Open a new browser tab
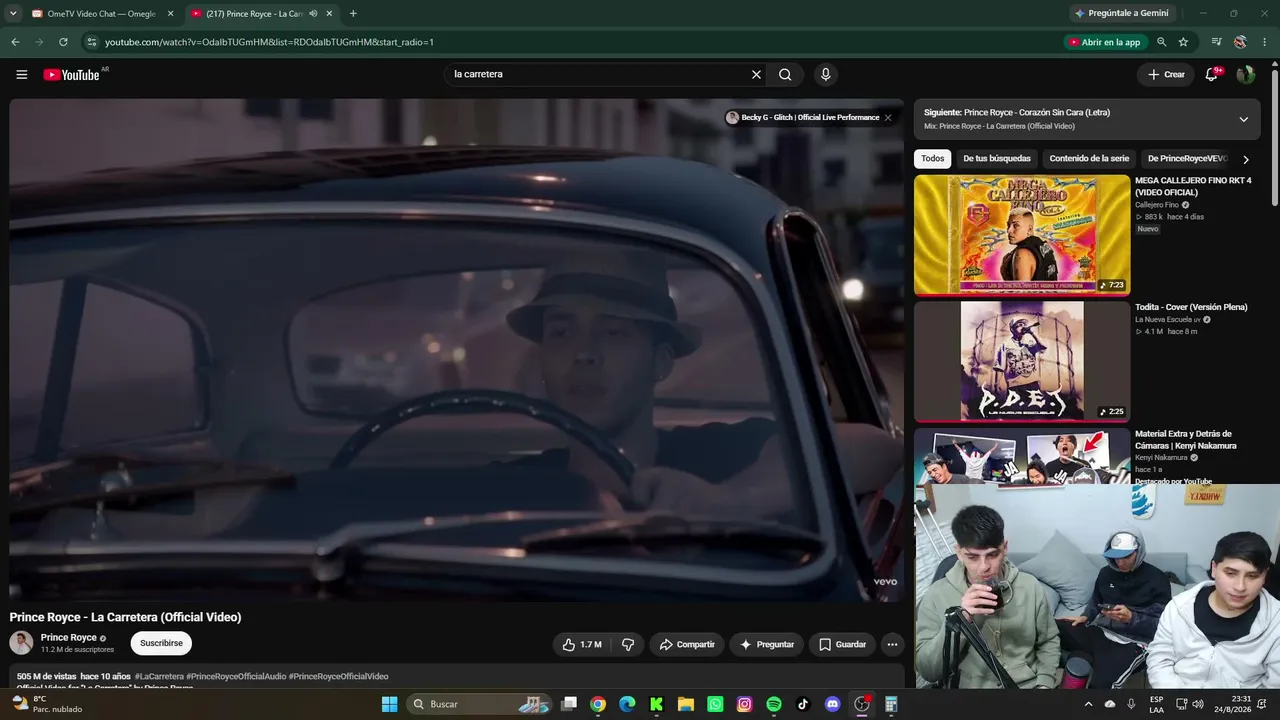Screen dimensions: 1280x720 click(x=353, y=14)
